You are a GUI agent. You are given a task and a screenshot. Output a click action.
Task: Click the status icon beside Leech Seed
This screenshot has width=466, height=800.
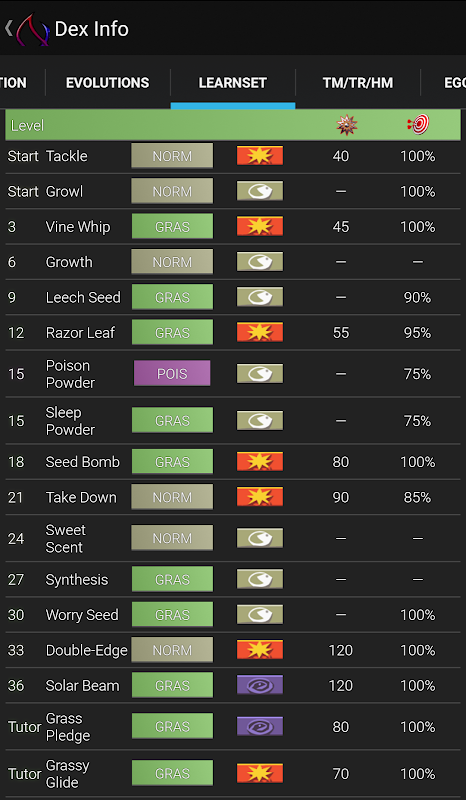point(260,297)
